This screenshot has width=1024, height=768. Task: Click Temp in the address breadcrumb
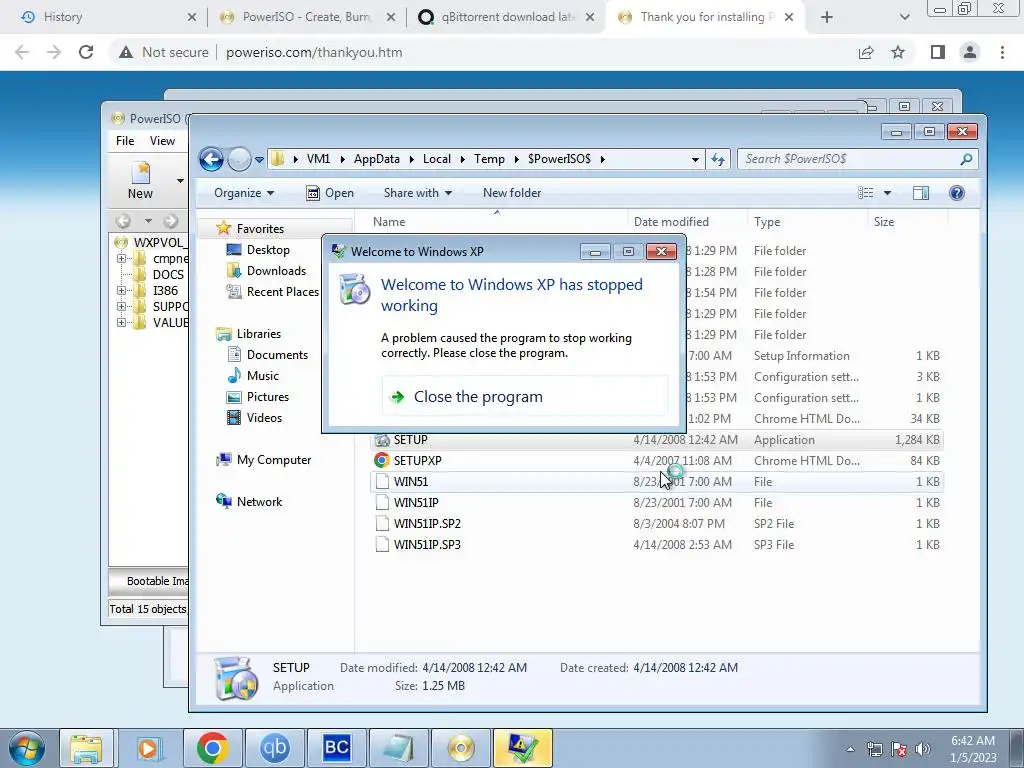489,159
